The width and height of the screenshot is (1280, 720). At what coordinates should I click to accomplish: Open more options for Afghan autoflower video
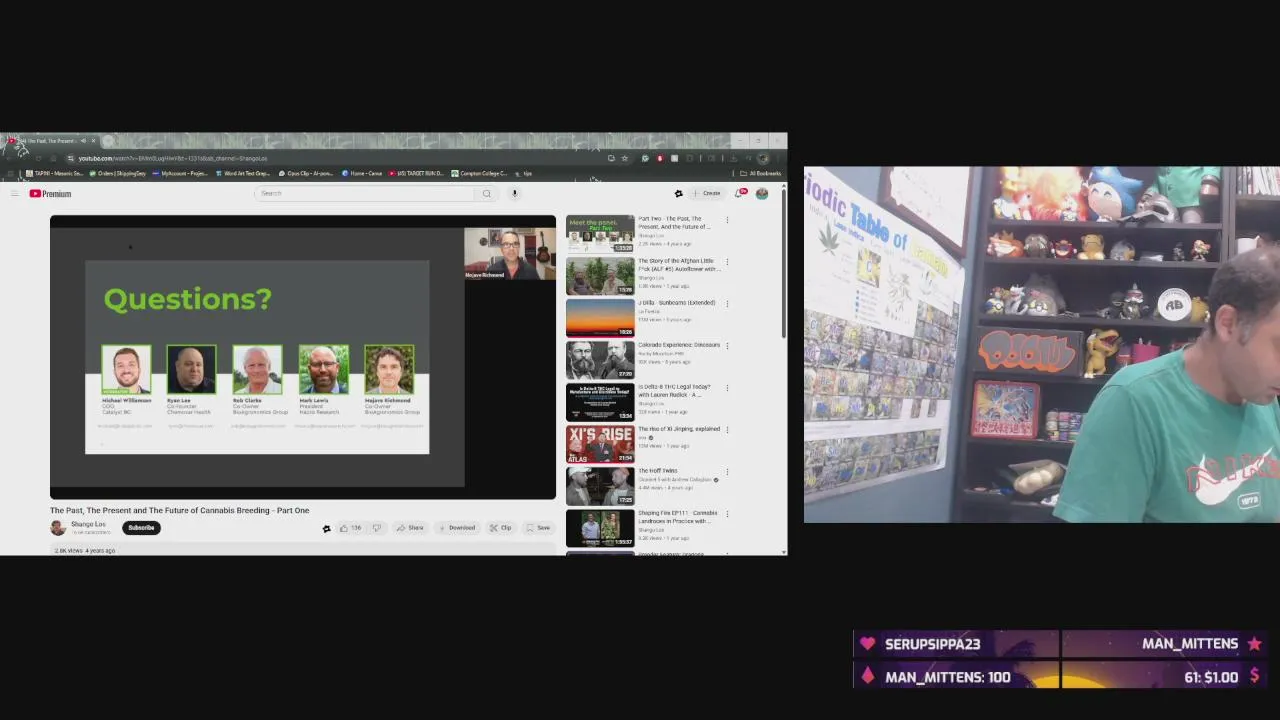(727, 262)
